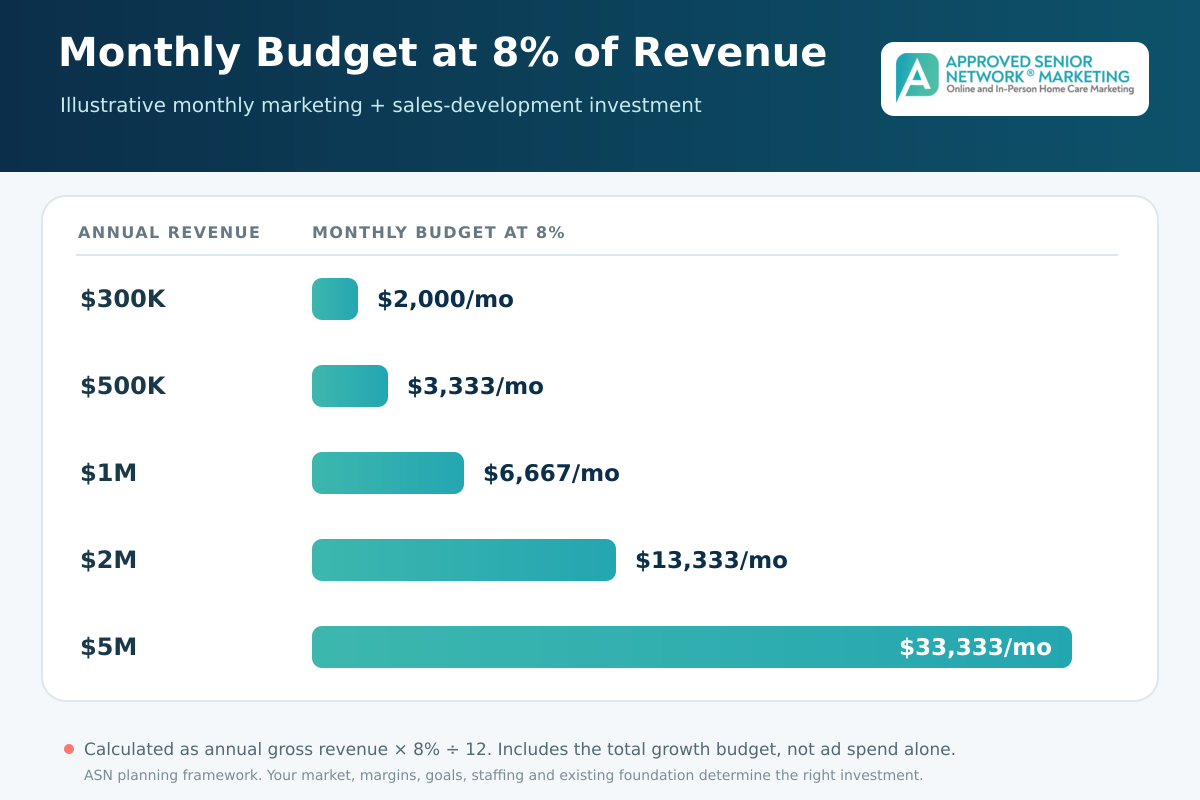Click the '$3,333/mo' value
This screenshot has height=800, width=1200.
(475, 386)
